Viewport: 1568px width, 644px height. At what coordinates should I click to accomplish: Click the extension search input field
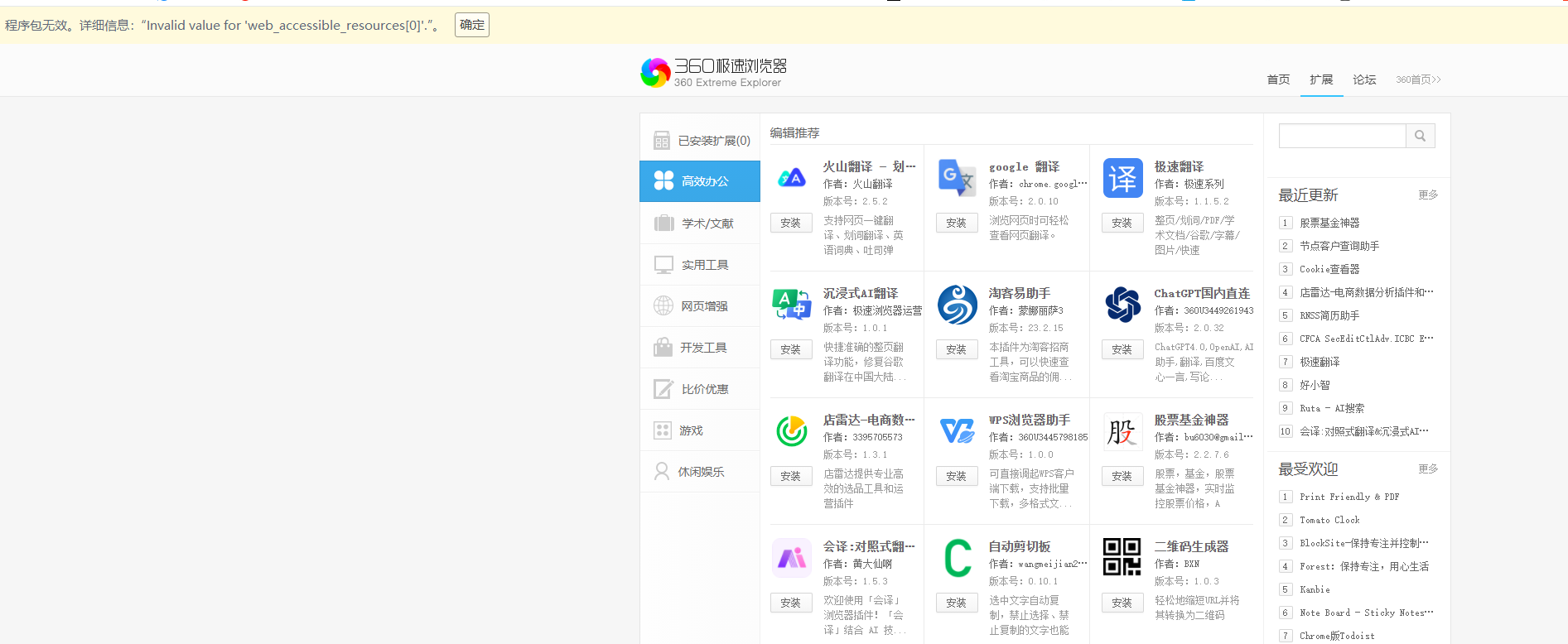point(1342,136)
